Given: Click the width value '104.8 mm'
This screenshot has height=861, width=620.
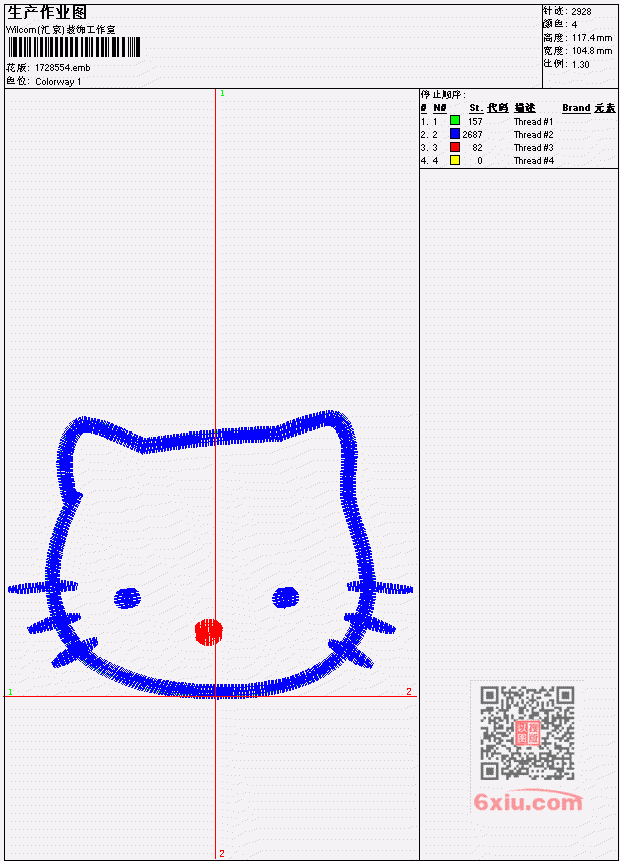Looking at the screenshot, I should [592, 51].
